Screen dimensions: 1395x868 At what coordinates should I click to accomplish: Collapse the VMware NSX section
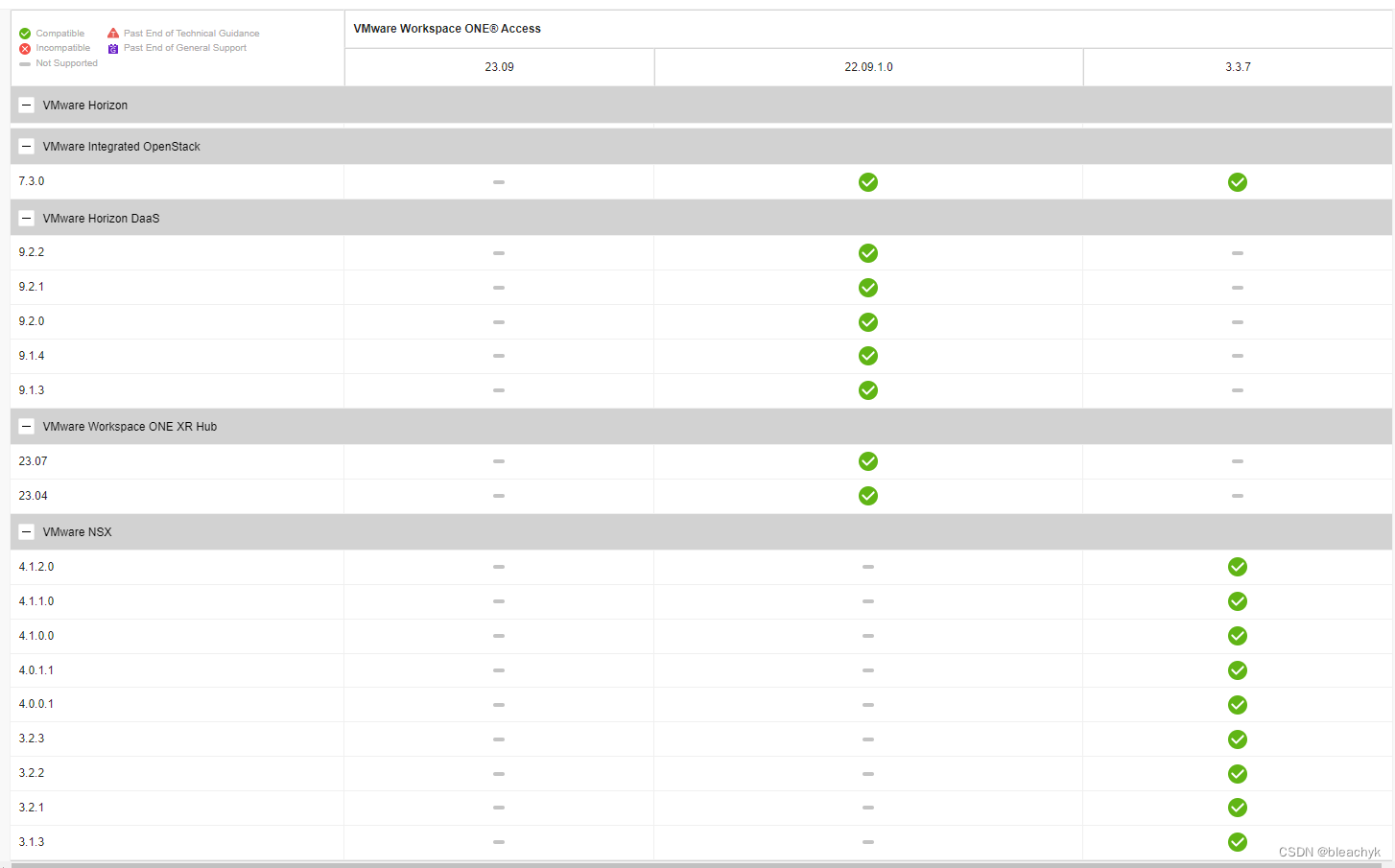click(x=26, y=531)
